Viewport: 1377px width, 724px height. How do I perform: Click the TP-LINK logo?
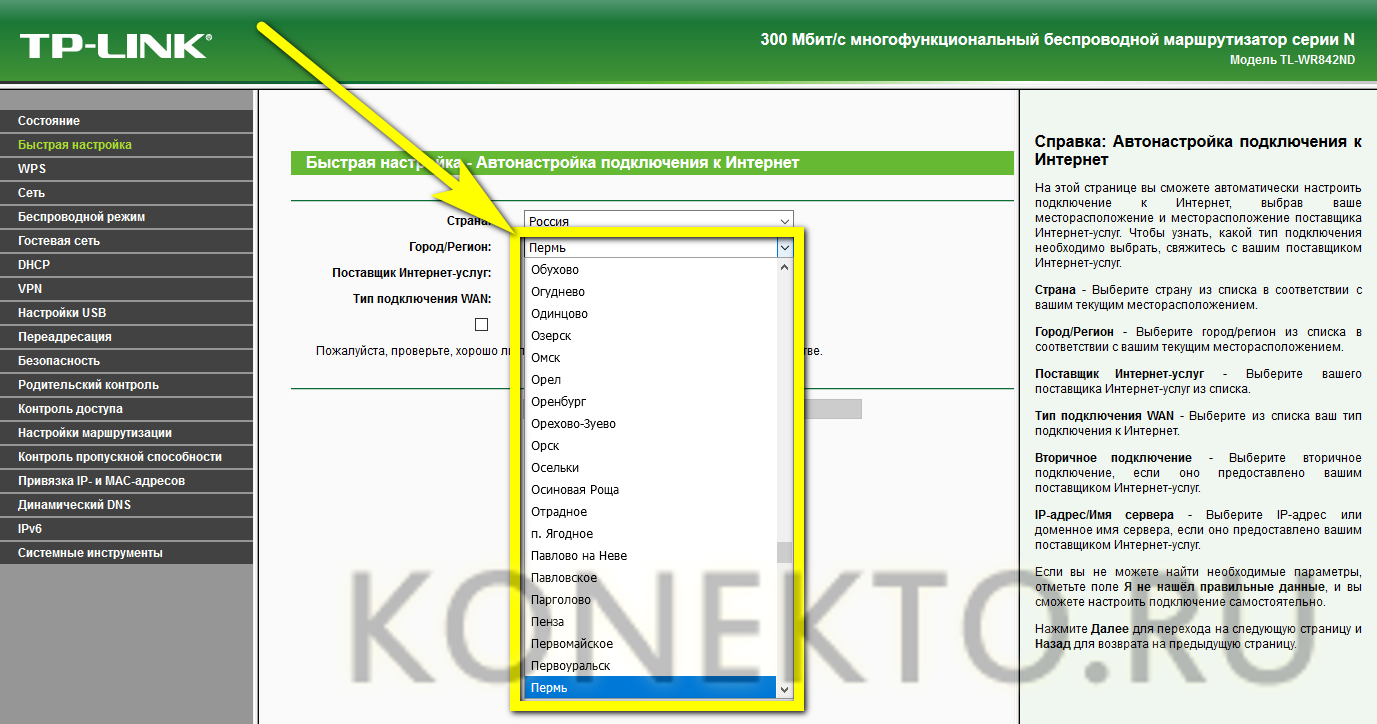115,44
